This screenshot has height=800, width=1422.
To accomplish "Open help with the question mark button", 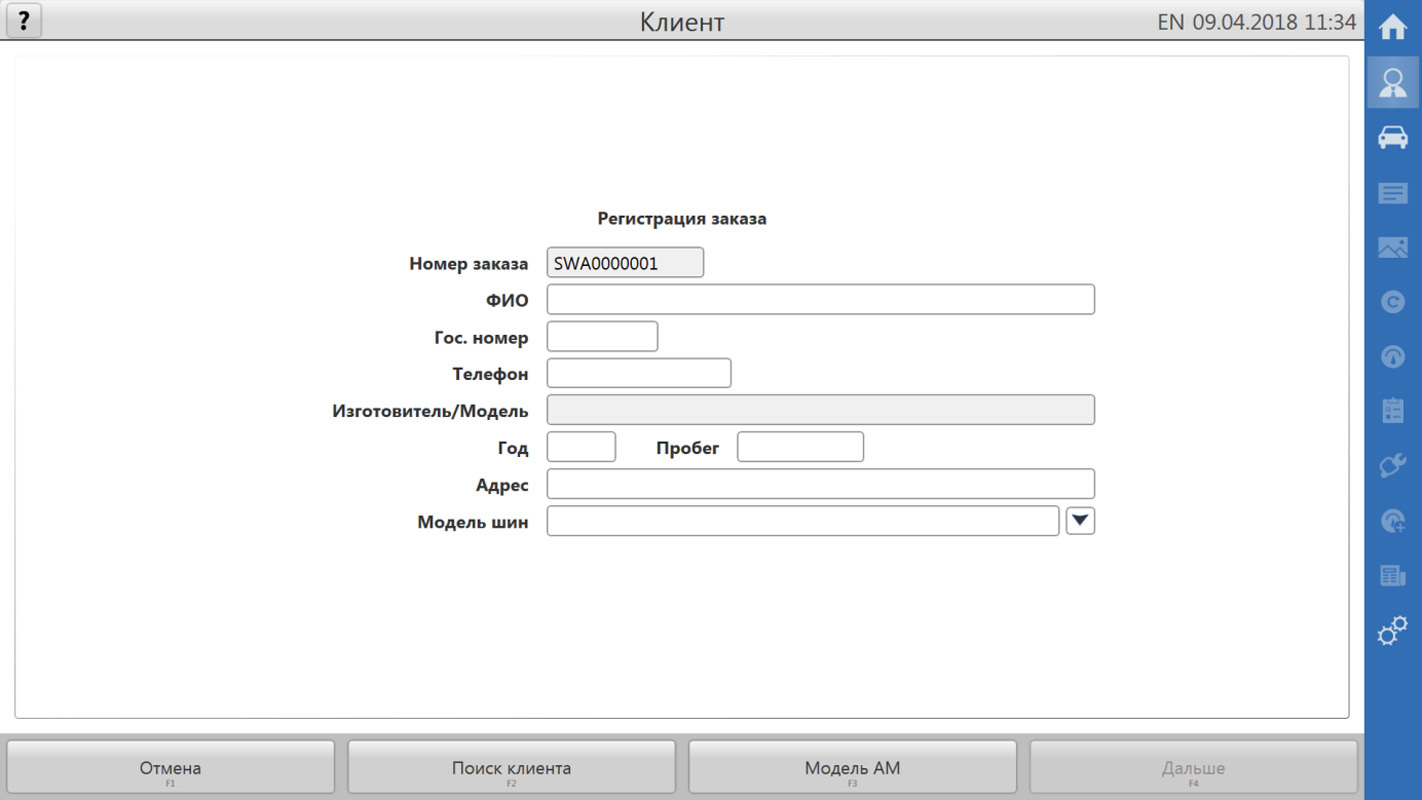I will click(x=24, y=20).
